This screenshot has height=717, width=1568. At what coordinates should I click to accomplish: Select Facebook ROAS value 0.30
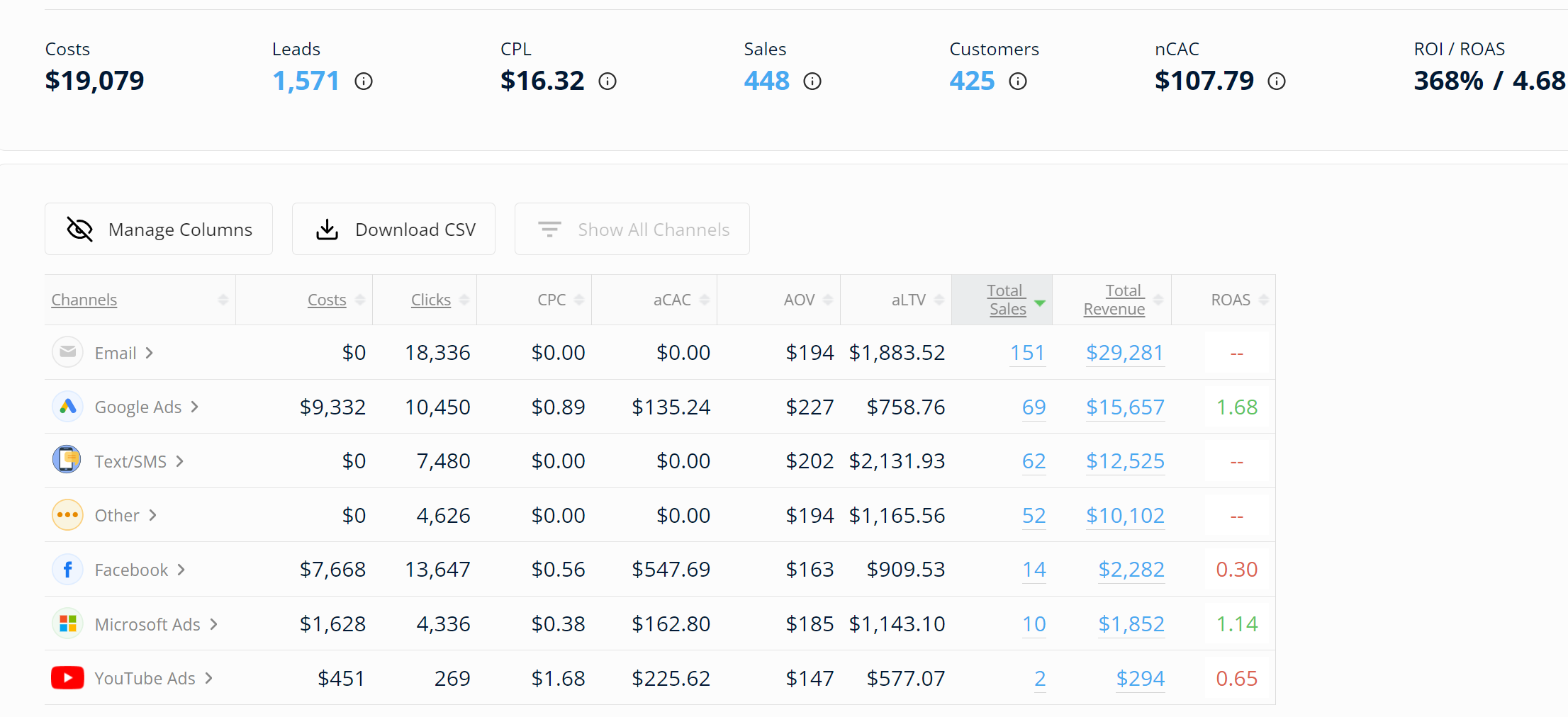[x=1237, y=570]
